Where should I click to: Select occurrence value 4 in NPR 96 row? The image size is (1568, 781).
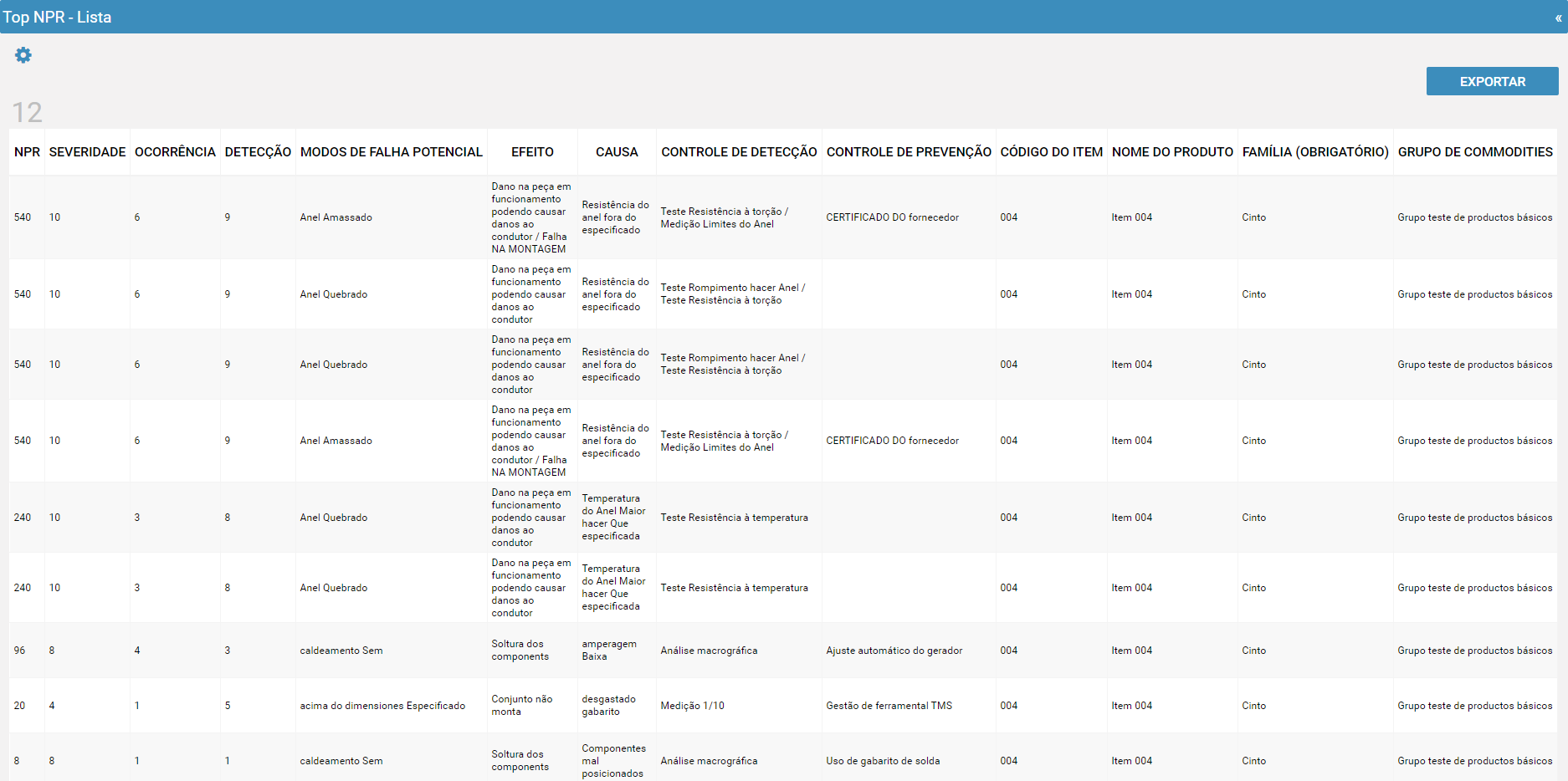(x=137, y=651)
